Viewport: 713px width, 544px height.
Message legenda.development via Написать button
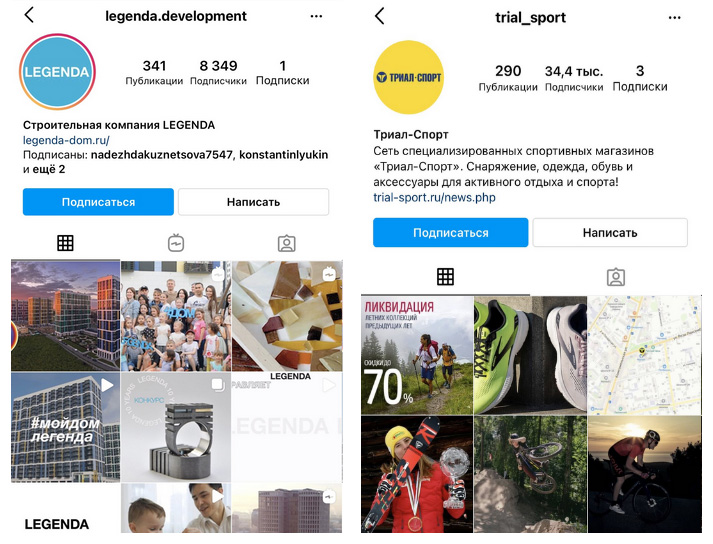253,202
